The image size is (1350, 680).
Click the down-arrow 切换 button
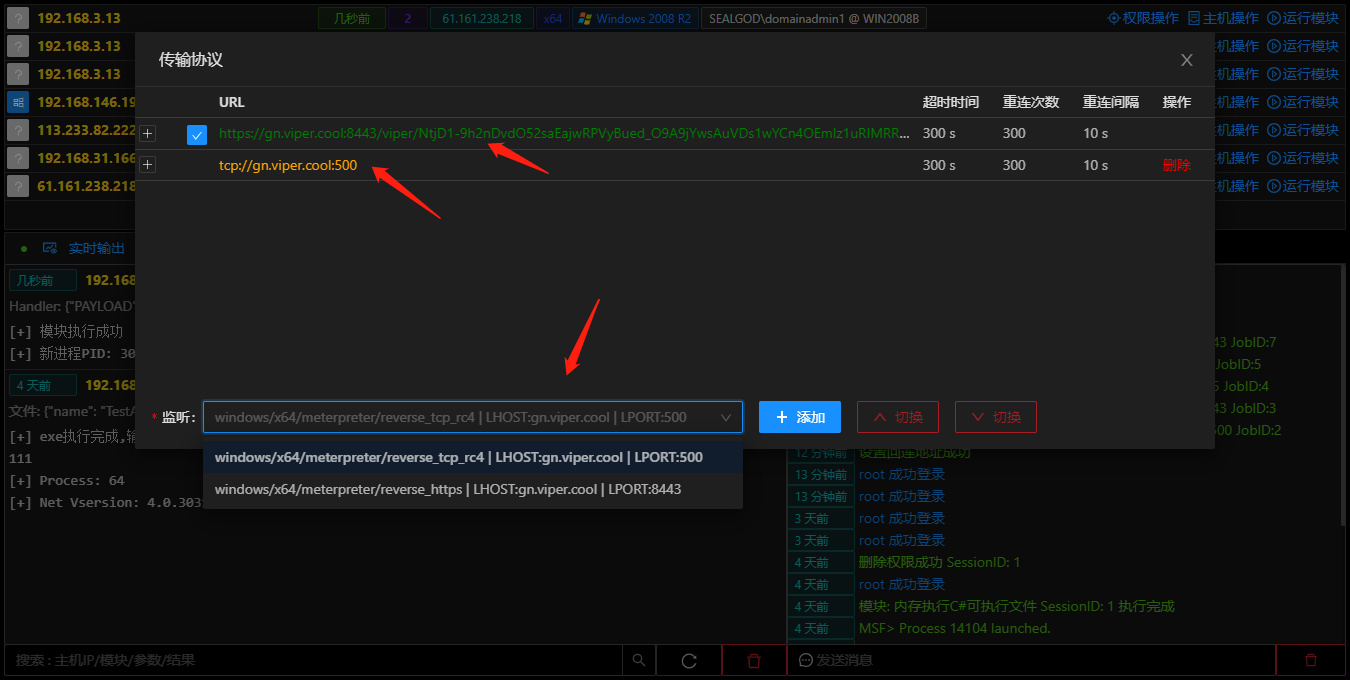tap(995, 417)
